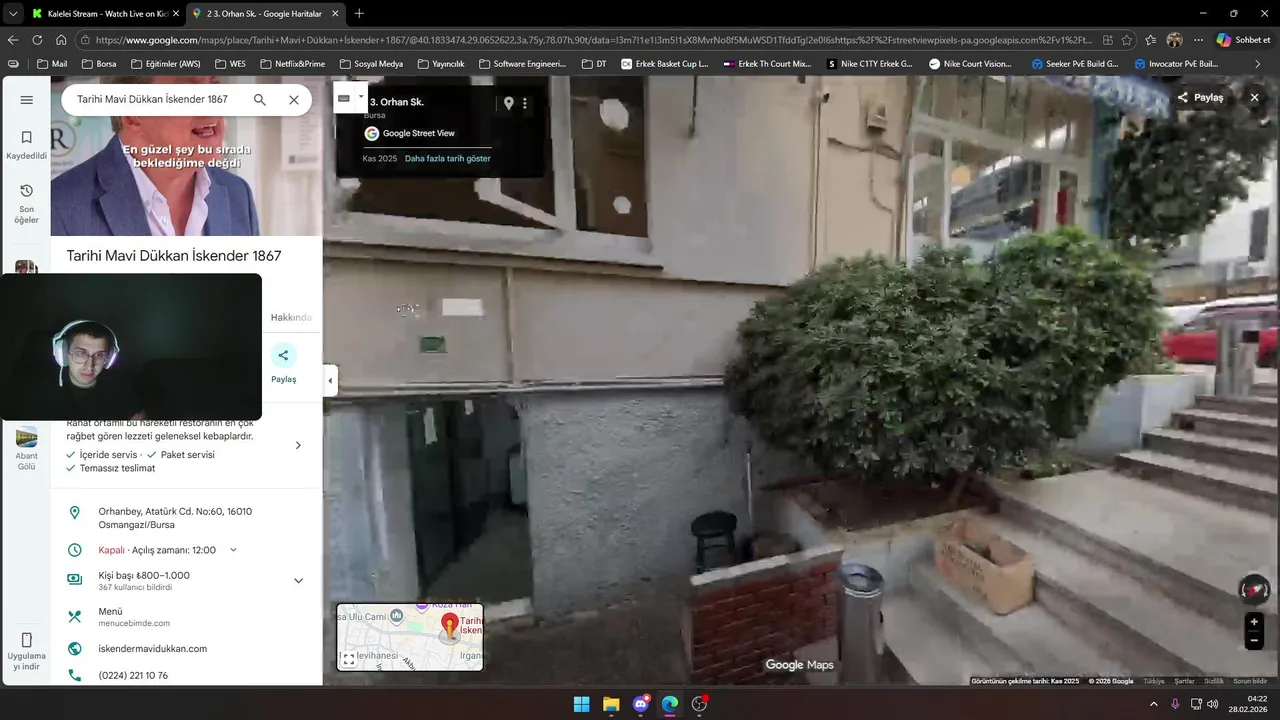Click inside the Maps search input field
This screenshot has width=1280, height=720.
point(152,100)
